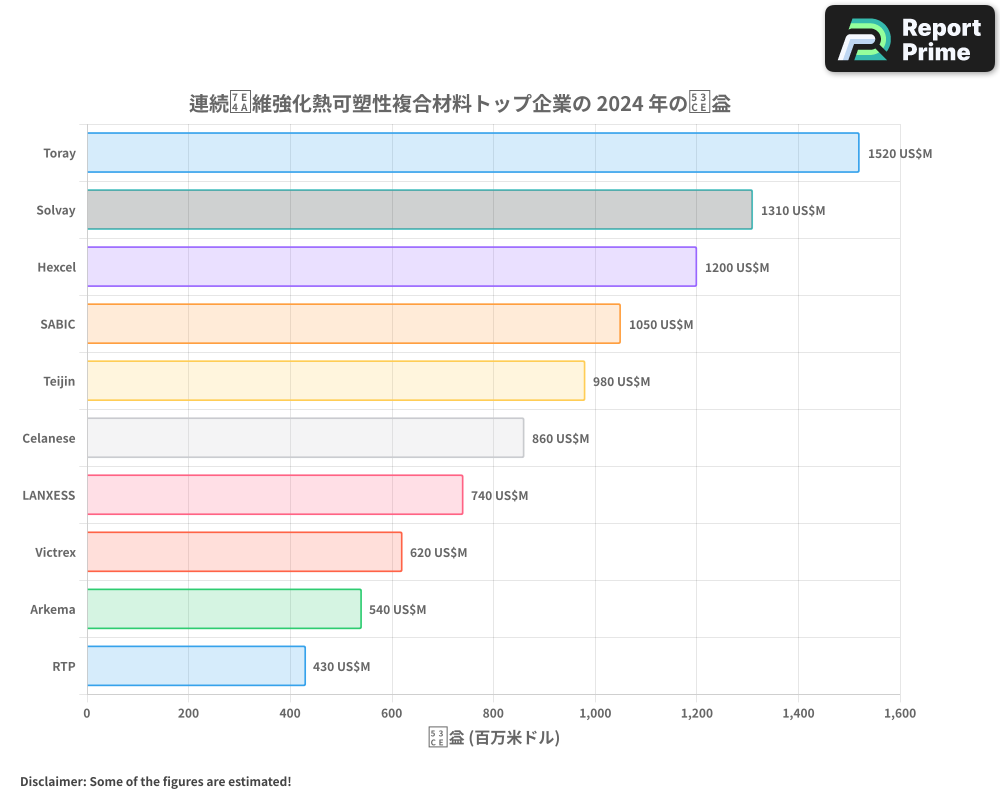Click the yellow Teijin bar
This screenshot has width=1000, height=800.
(x=335, y=381)
